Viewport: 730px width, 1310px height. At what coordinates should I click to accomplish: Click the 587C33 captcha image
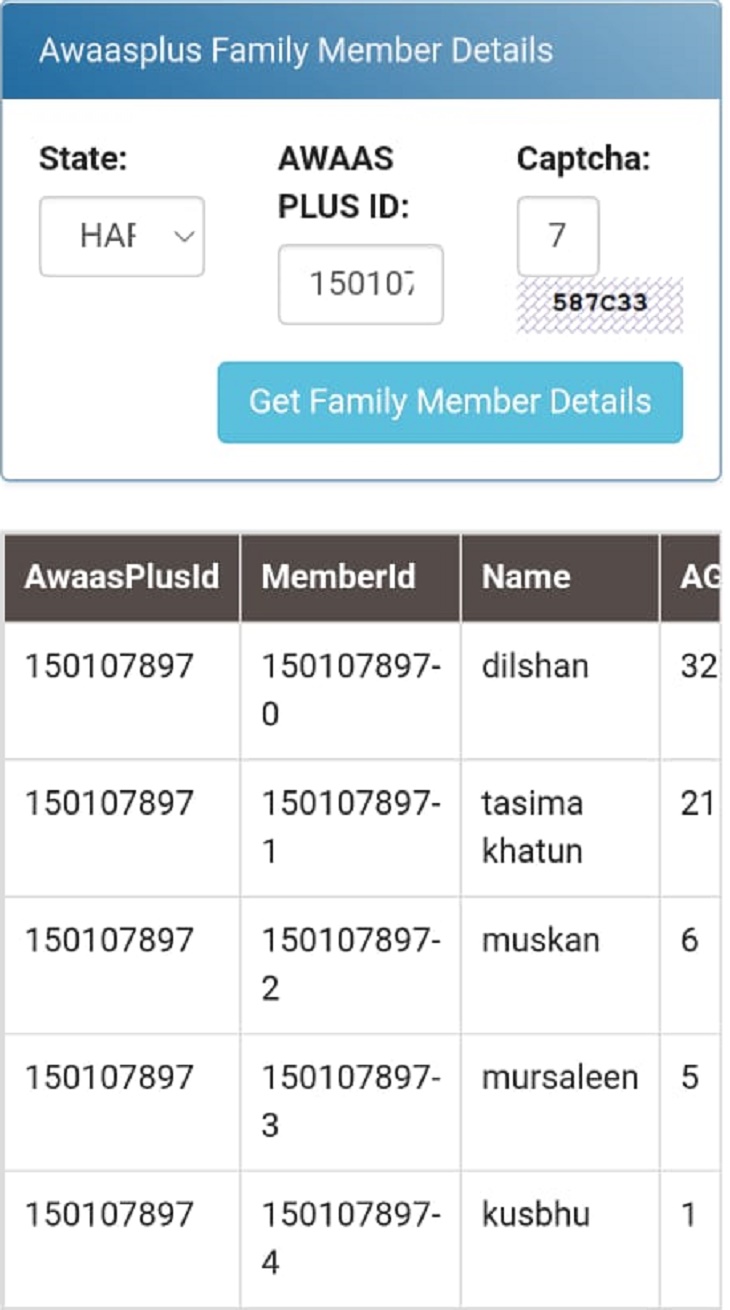[600, 303]
